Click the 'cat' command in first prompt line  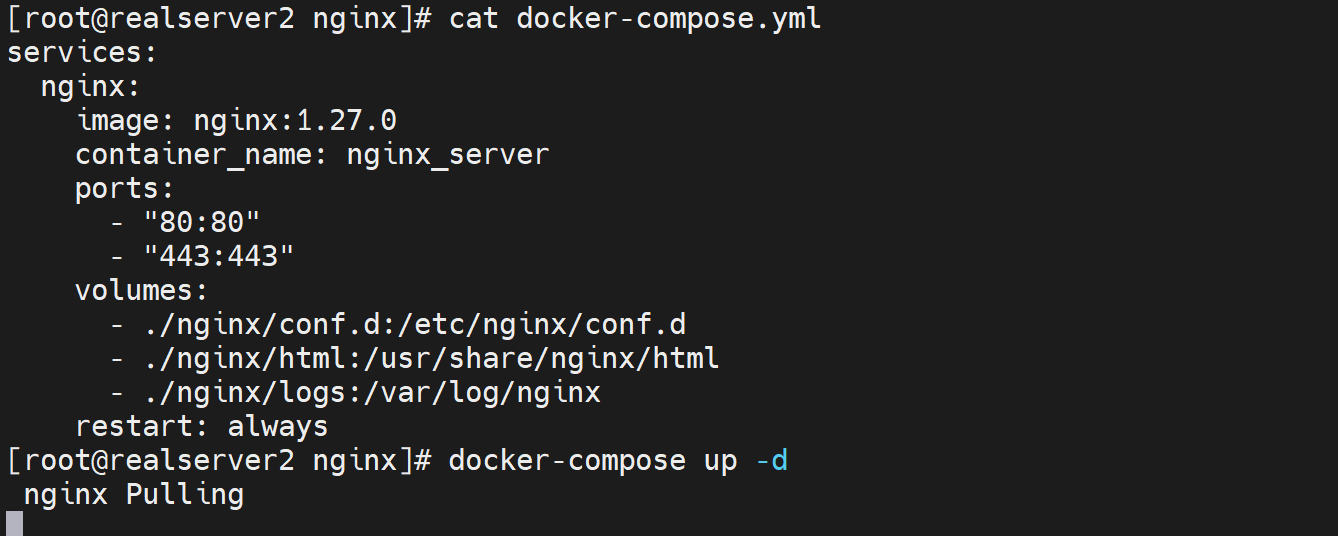(474, 19)
